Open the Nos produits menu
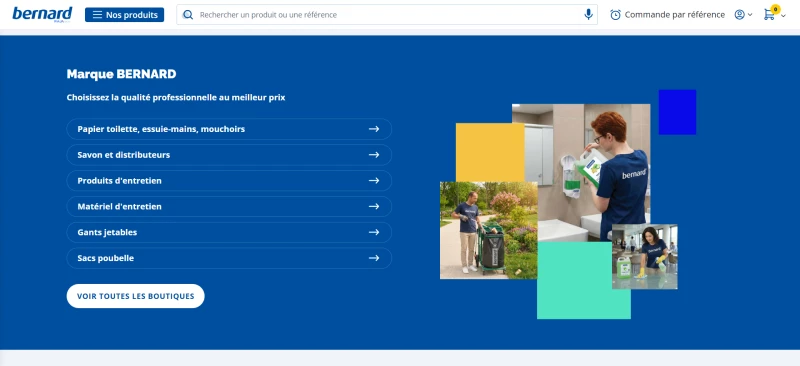800x366 pixels. tap(124, 15)
